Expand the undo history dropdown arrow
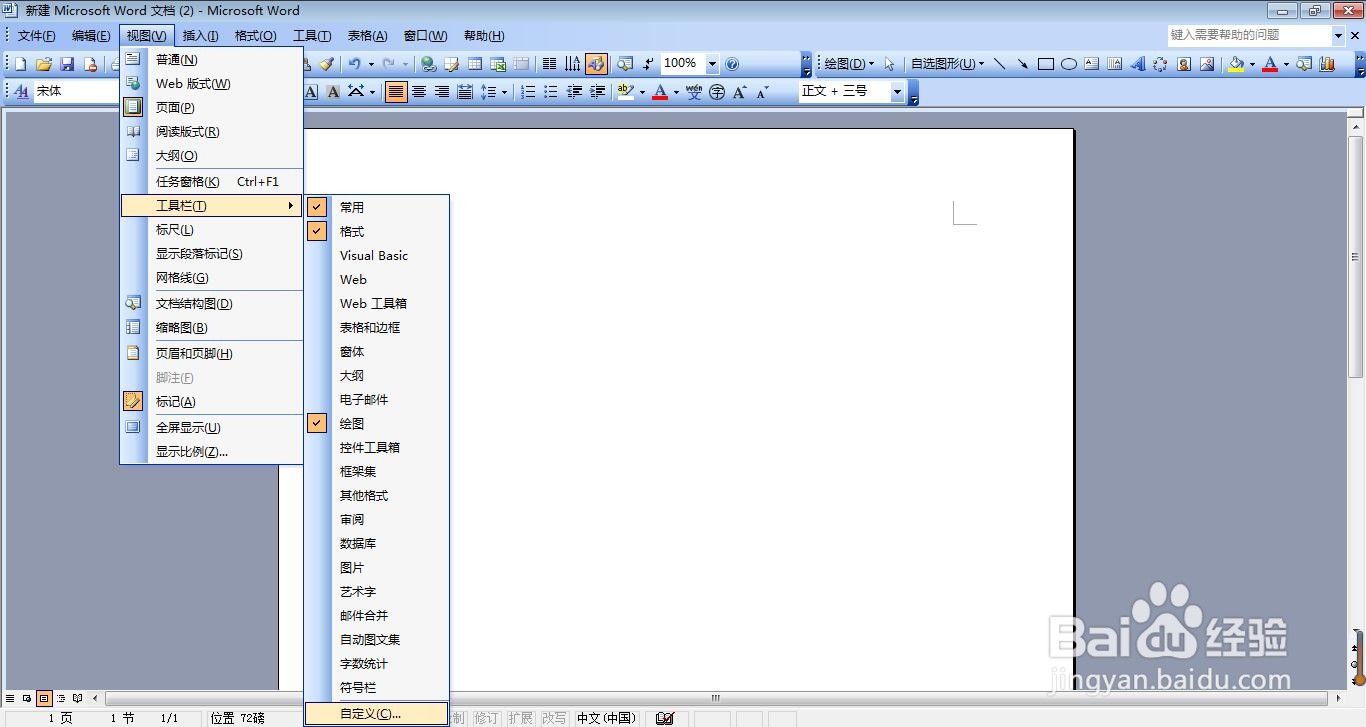 tap(371, 64)
